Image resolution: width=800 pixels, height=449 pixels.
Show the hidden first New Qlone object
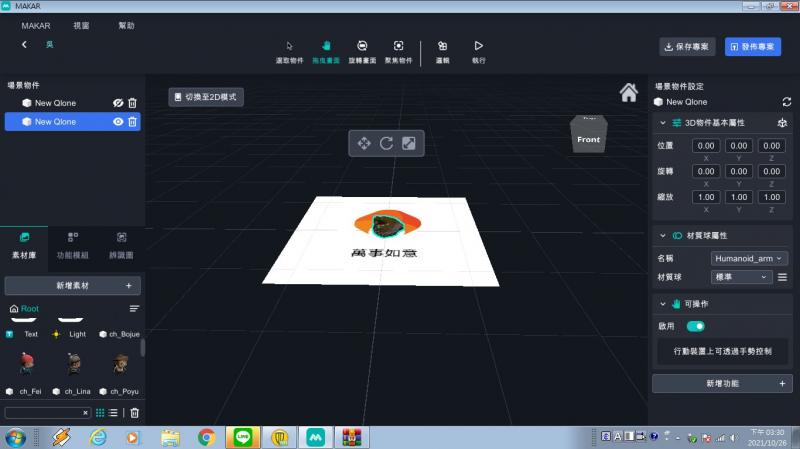click(x=117, y=103)
